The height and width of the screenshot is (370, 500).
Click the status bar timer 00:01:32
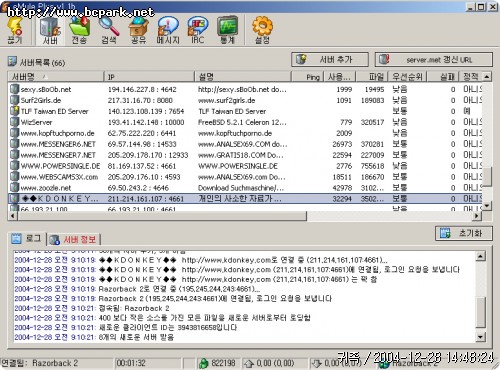click(131, 363)
